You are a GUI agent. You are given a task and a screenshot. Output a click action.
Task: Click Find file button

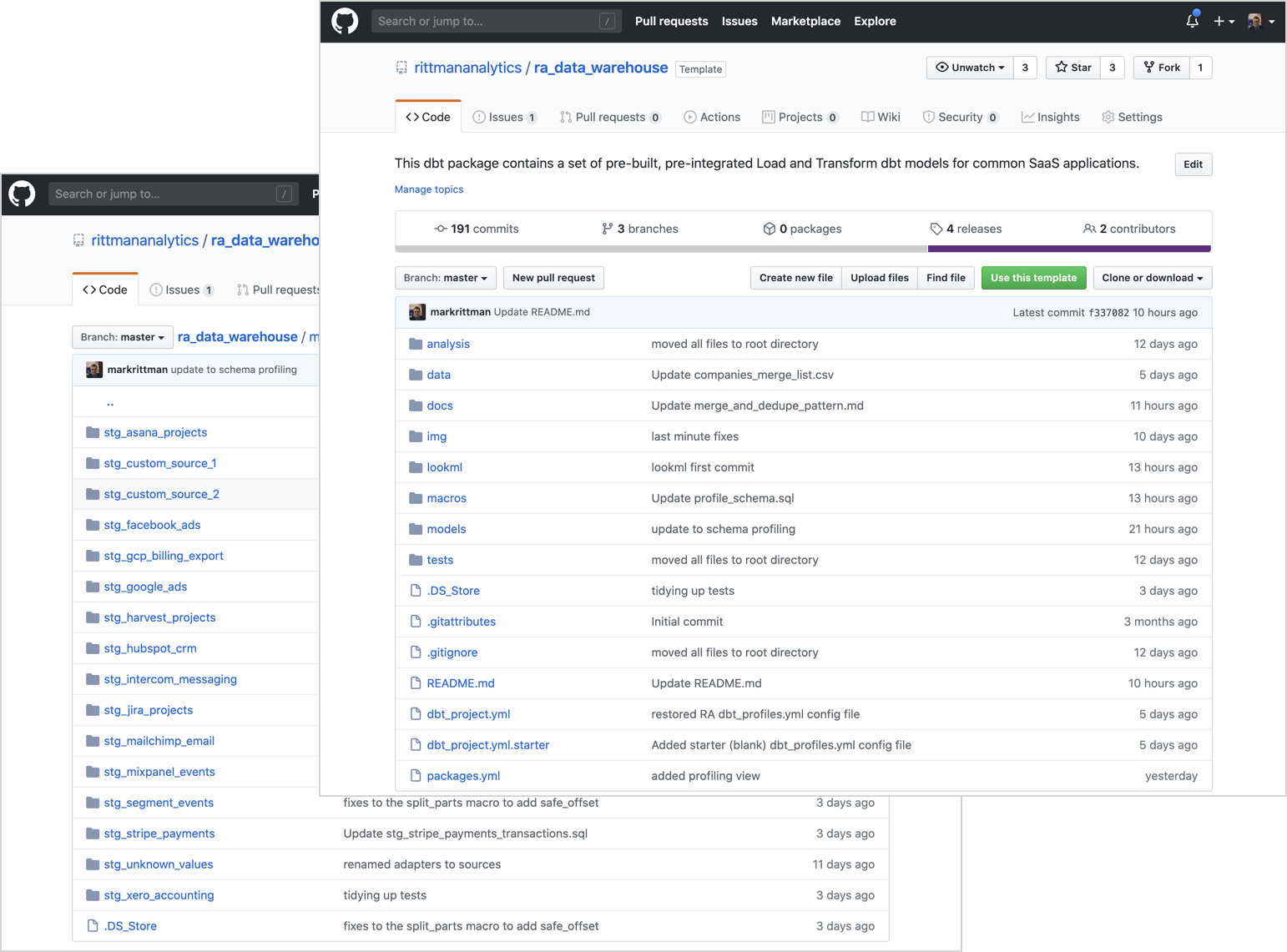click(x=946, y=278)
